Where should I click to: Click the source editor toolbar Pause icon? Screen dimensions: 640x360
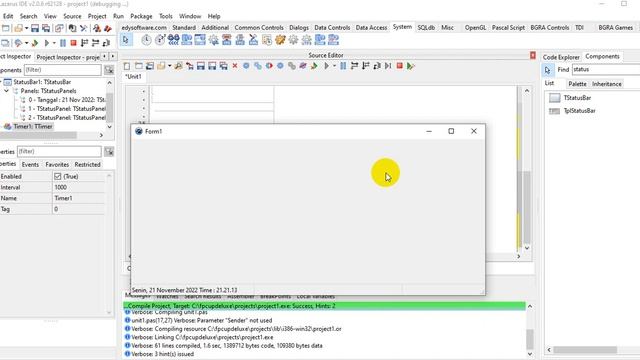343,66
